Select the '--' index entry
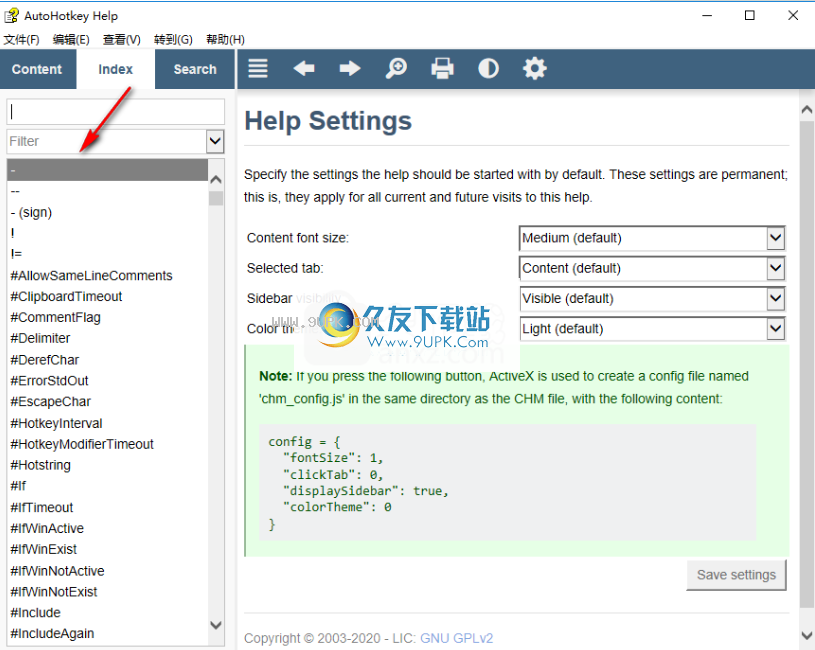815x650 pixels. coord(108,191)
